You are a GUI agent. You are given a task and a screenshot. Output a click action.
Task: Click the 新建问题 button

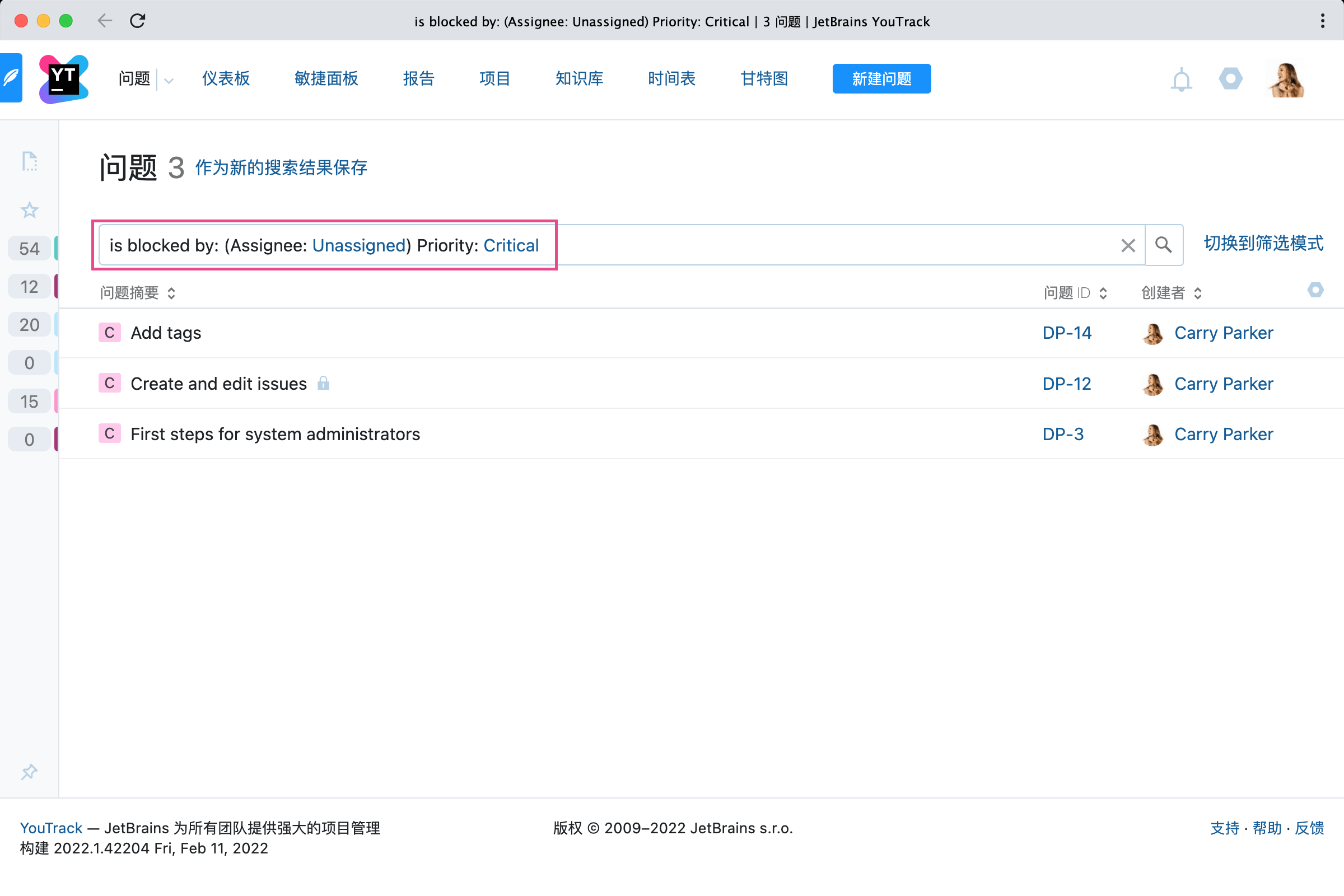pyautogui.click(x=880, y=79)
